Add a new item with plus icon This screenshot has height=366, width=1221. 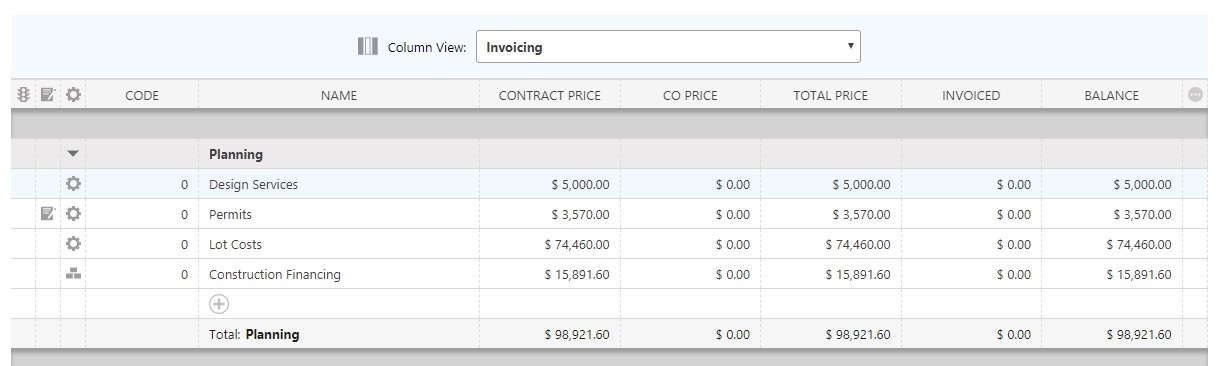pos(218,304)
